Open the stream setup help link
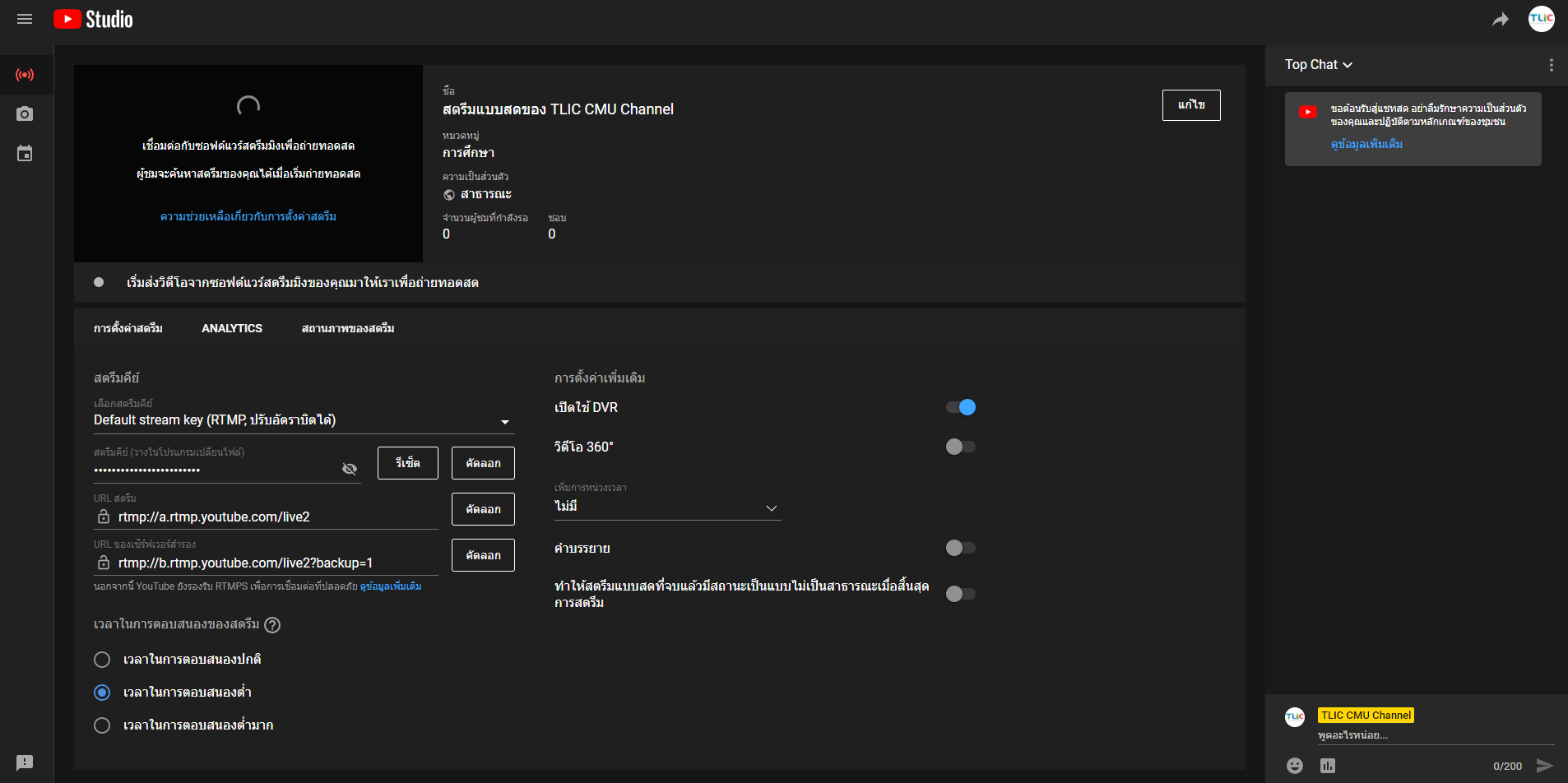 point(248,216)
